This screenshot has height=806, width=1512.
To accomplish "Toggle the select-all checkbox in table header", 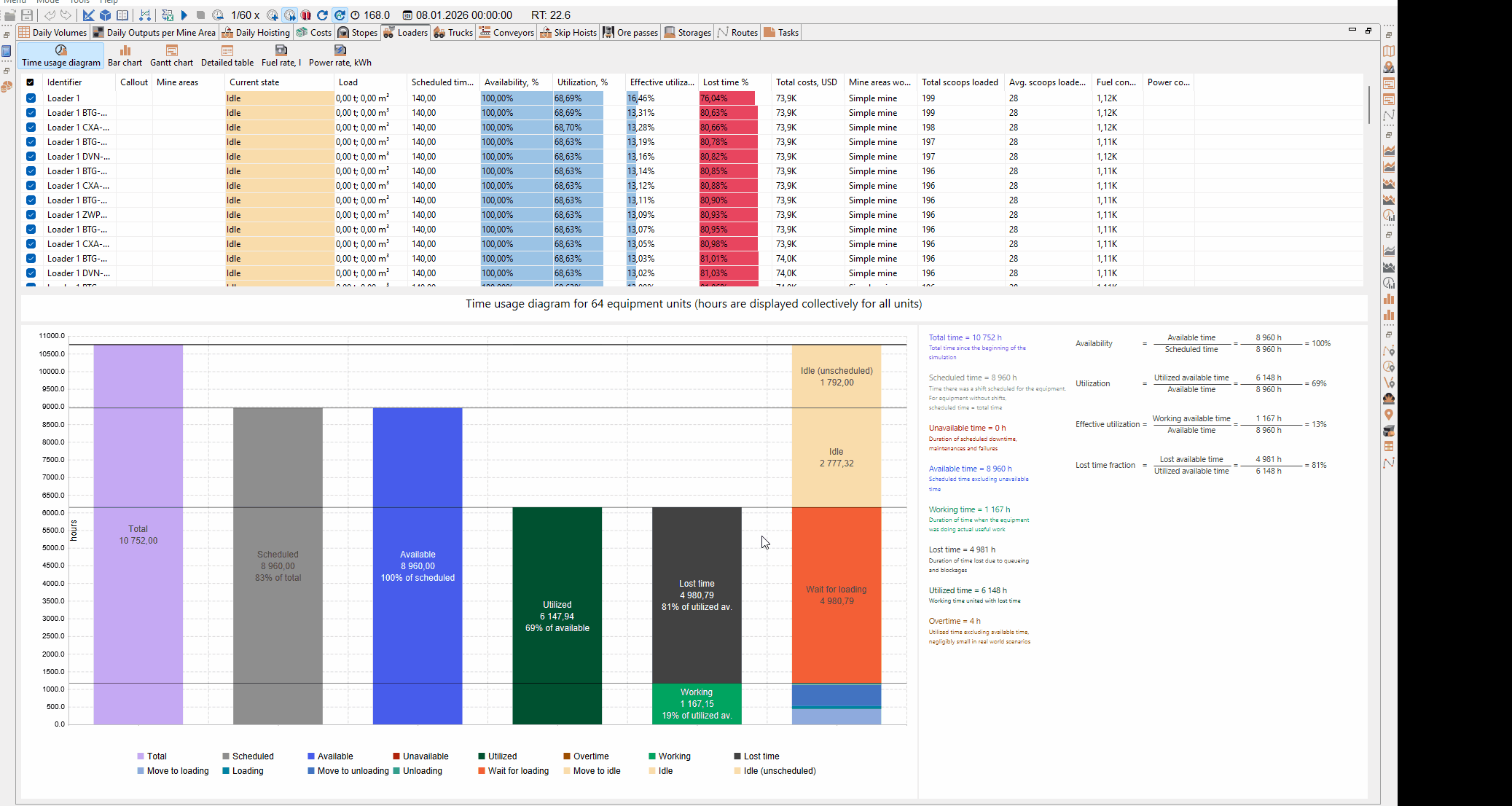I will coord(31,82).
